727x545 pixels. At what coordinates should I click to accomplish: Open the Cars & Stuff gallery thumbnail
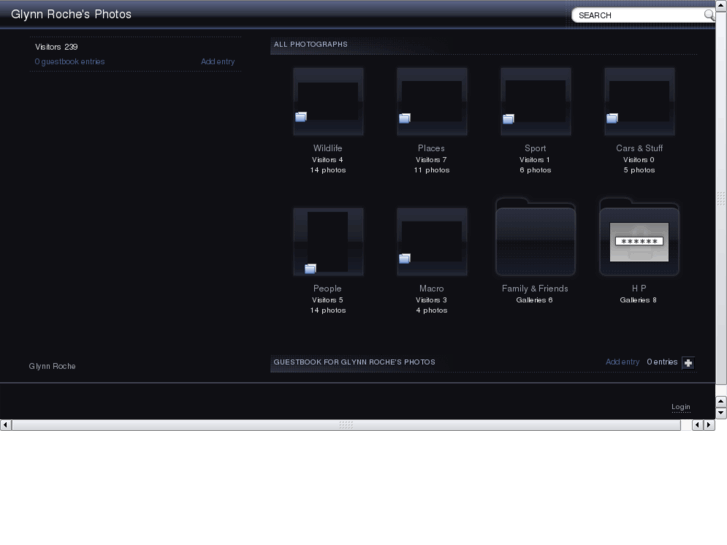pos(639,102)
